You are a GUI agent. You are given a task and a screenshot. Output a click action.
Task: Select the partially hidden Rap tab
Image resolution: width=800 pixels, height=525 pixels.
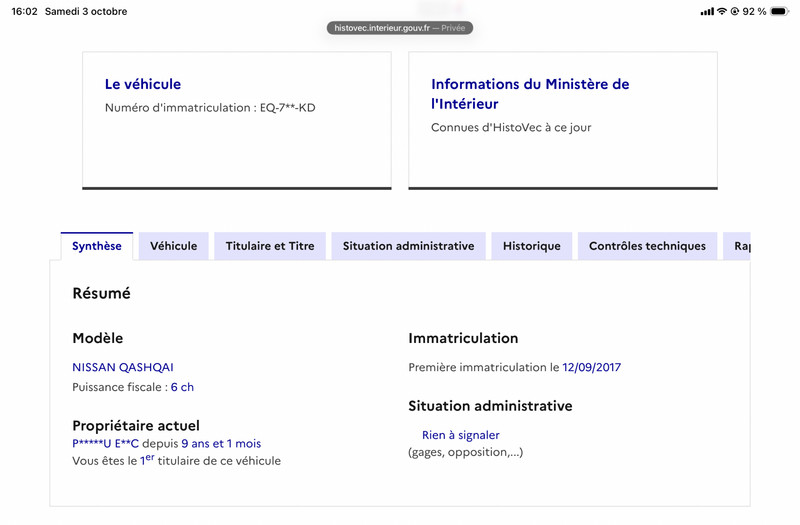click(737, 246)
